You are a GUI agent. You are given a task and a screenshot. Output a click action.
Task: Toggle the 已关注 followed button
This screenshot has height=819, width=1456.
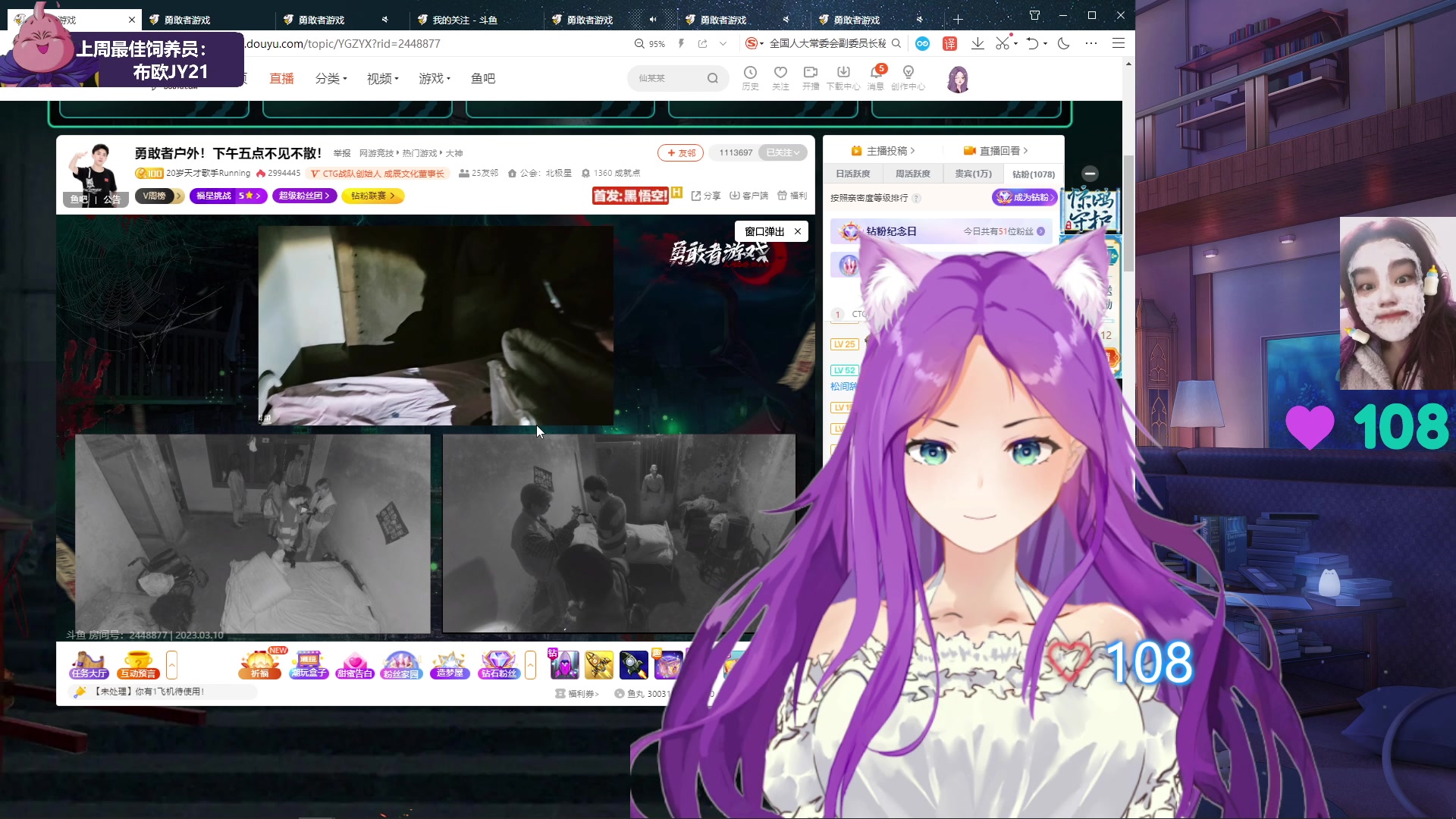tap(783, 152)
